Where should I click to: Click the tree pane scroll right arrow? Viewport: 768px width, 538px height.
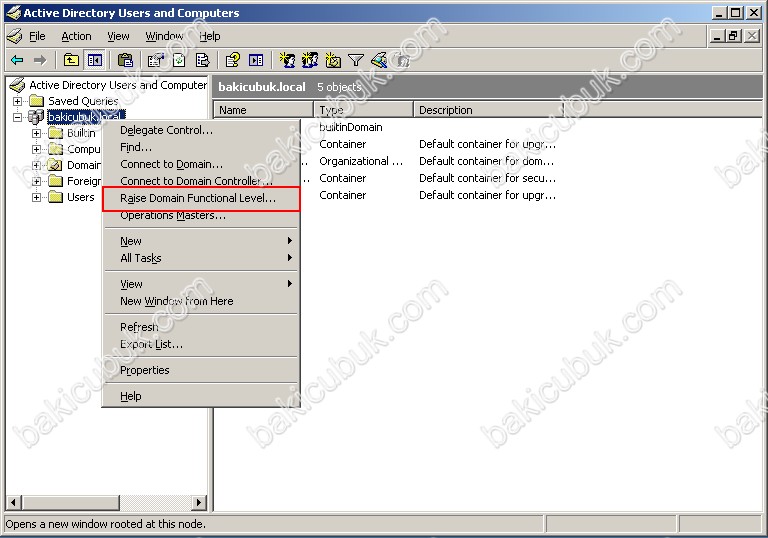[x=198, y=503]
